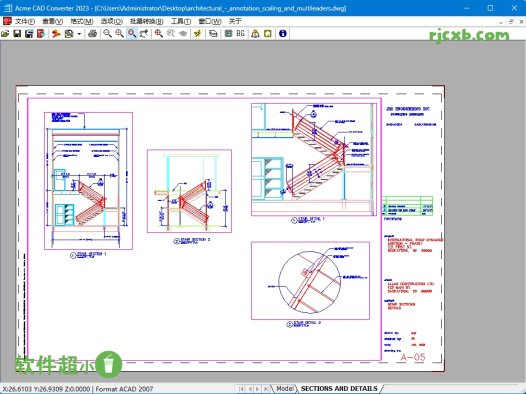Click the app icon in title bar
The image size is (526, 394).
(7, 8)
